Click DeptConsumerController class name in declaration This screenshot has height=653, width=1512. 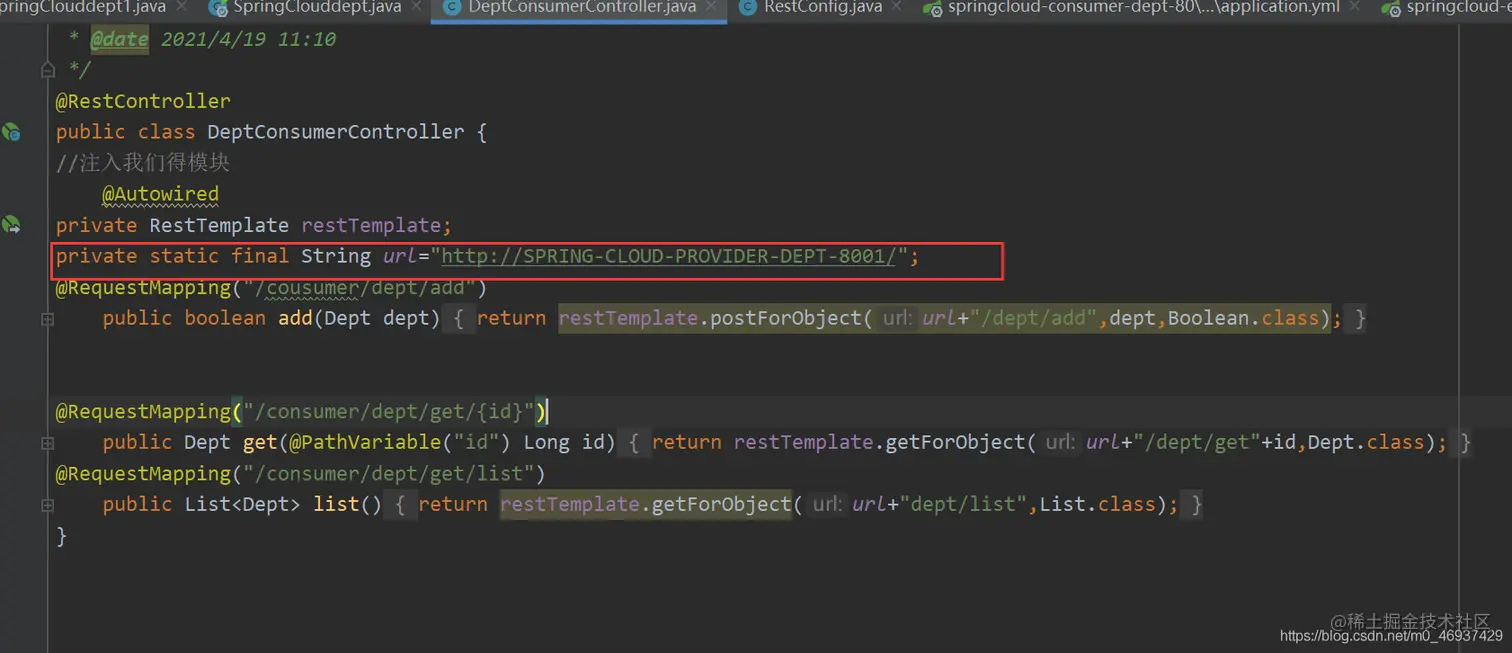click(x=336, y=132)
